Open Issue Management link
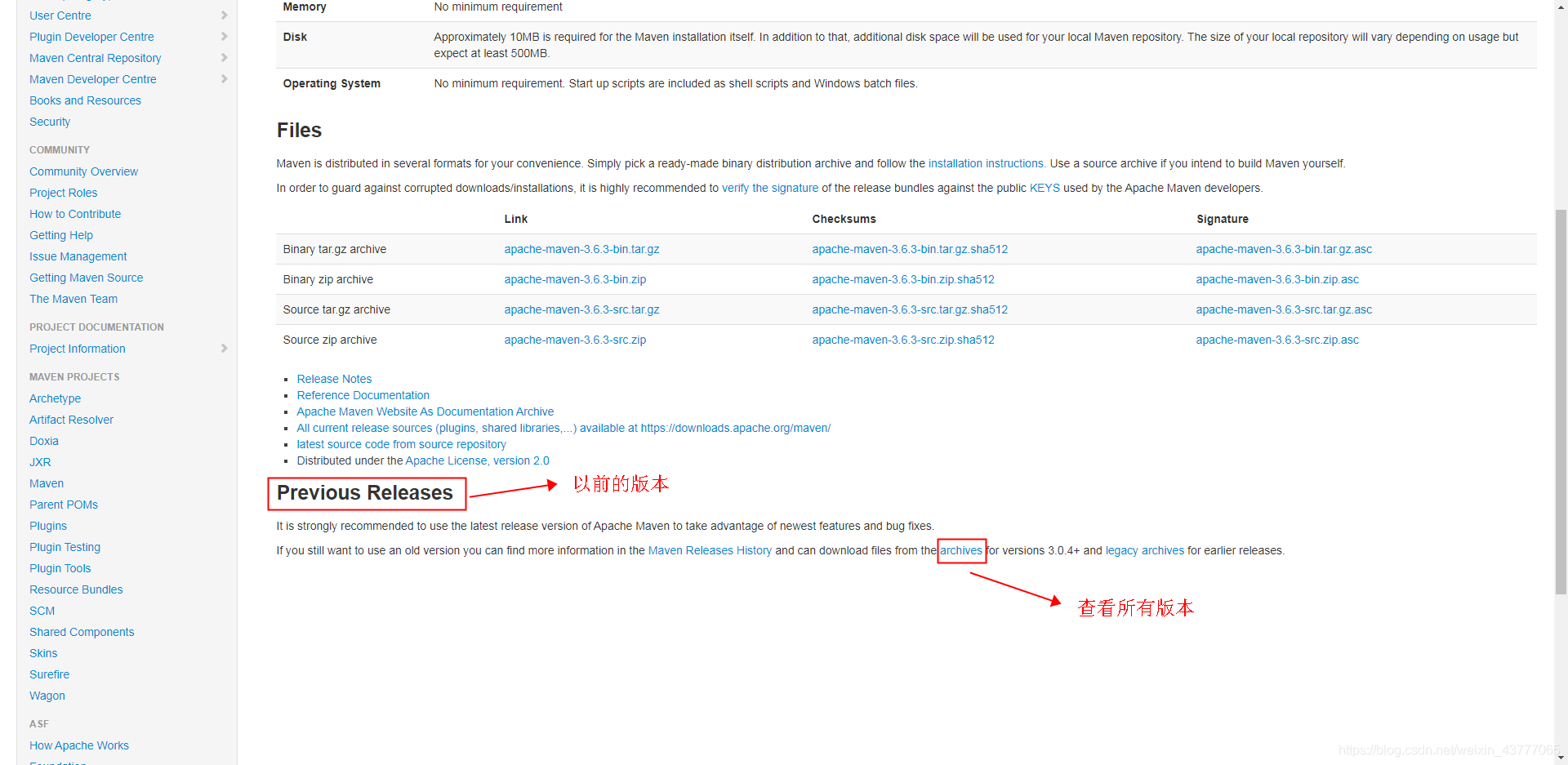 [78, 256]
